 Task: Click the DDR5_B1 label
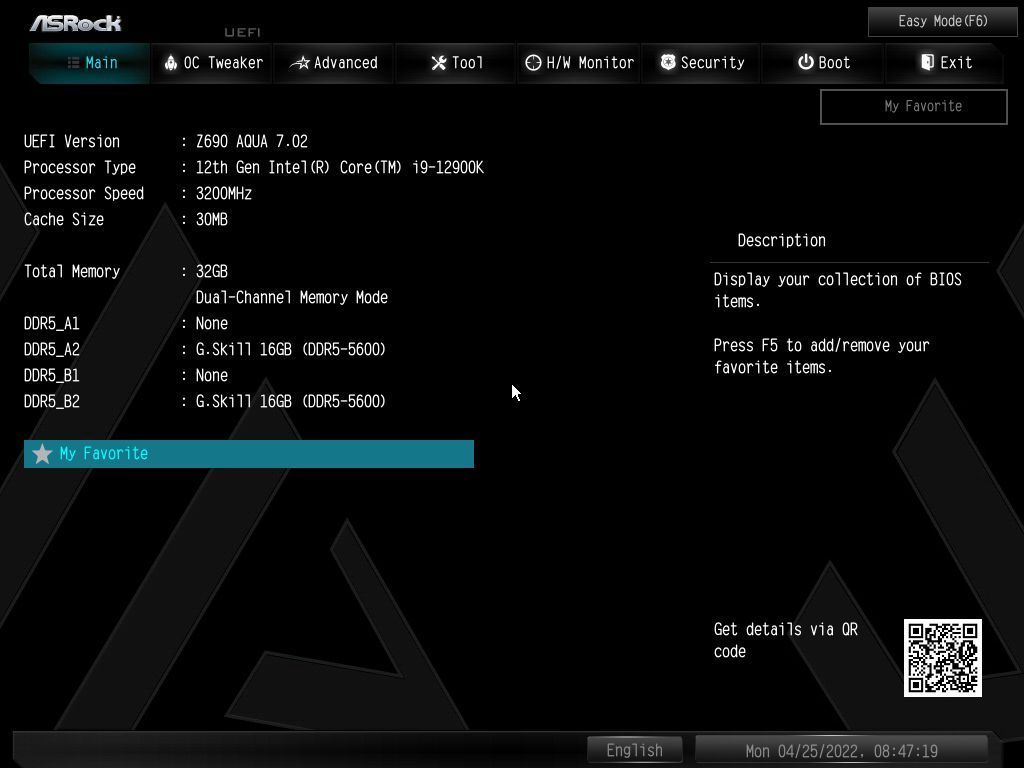point(52,376)
